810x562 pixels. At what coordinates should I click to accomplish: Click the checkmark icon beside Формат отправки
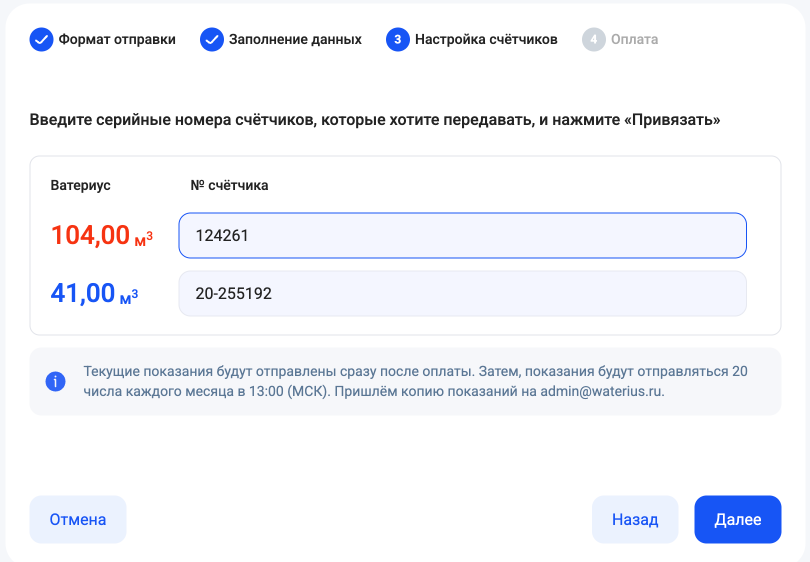click(x=41, y=40)
